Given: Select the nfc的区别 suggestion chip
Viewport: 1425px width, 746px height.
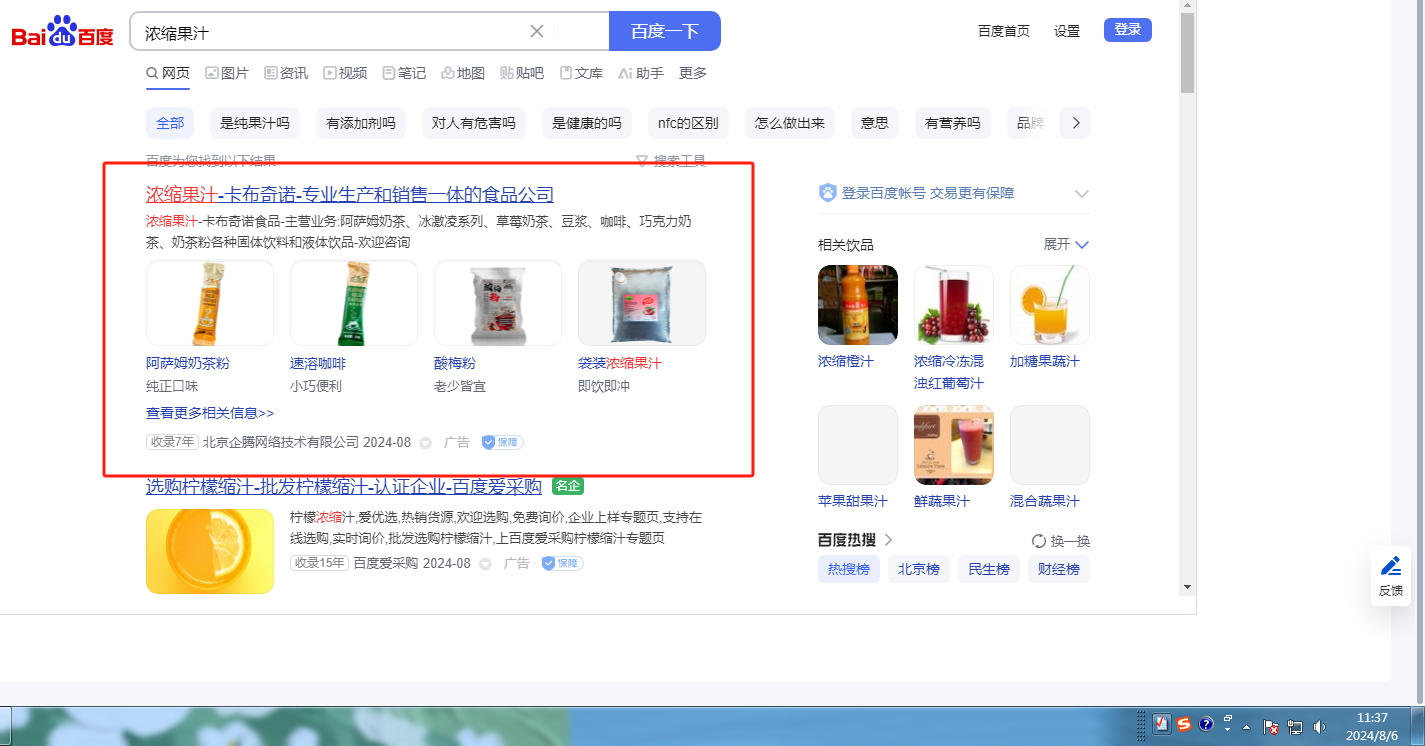Looking at the screenshot, I should coord(688,123).
